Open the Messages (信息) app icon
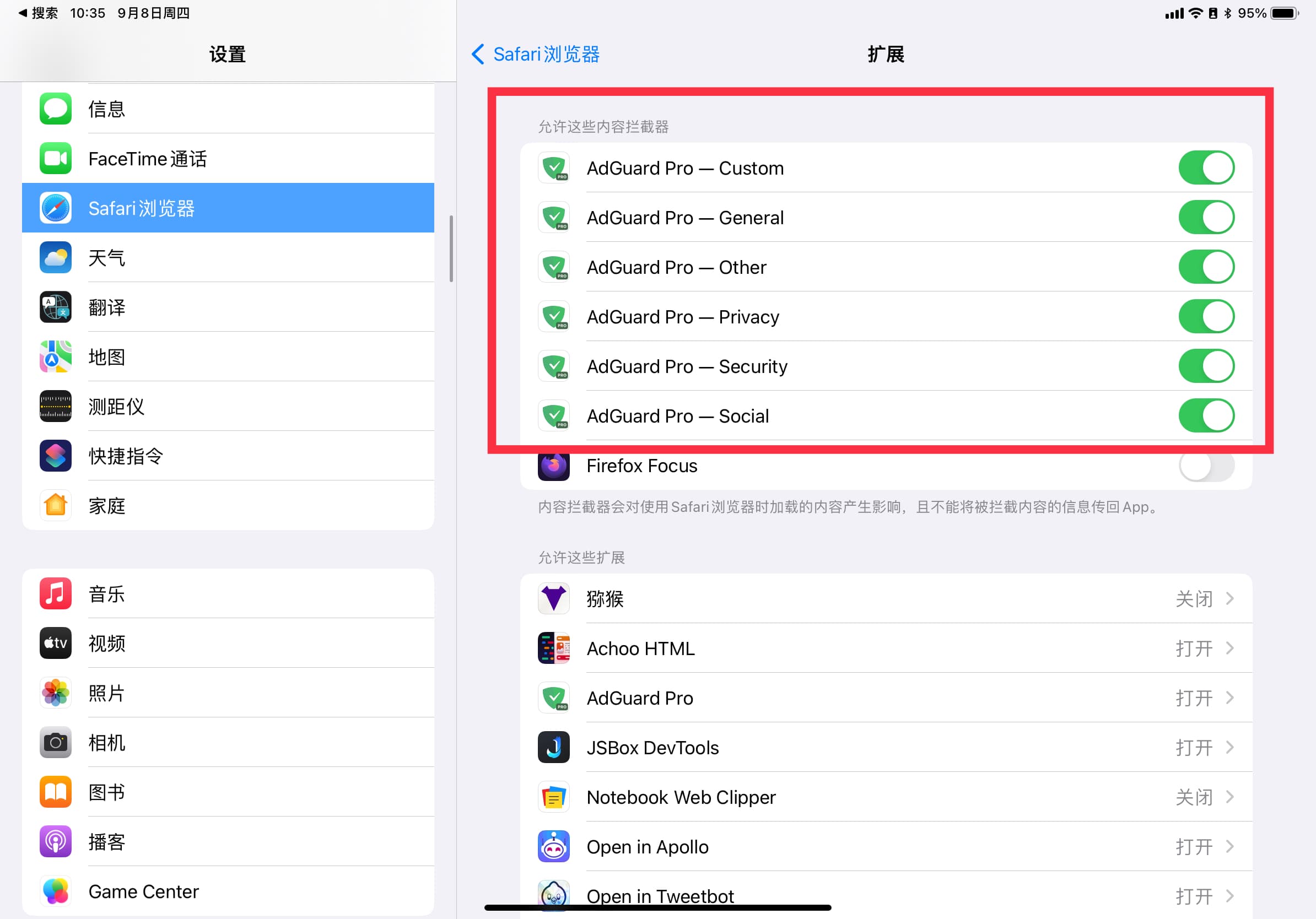Viewport: 1316px width, 919px height. pos(56,109)
